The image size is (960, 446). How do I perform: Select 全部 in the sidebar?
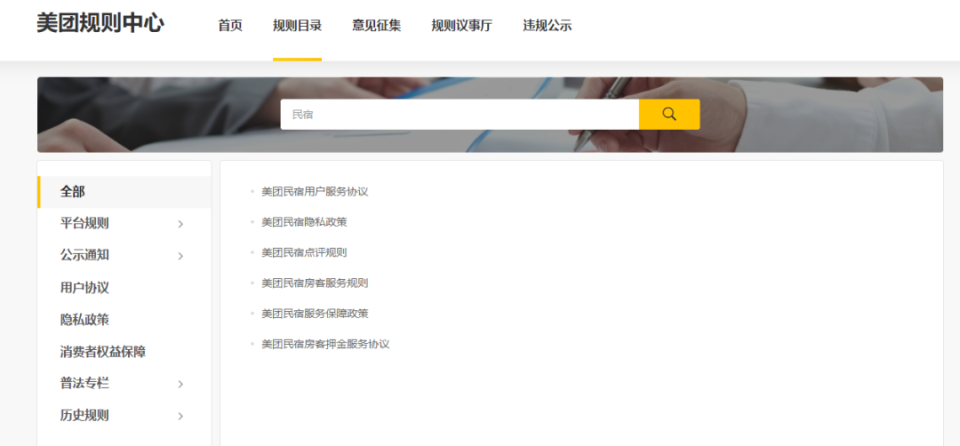point(124,192)
